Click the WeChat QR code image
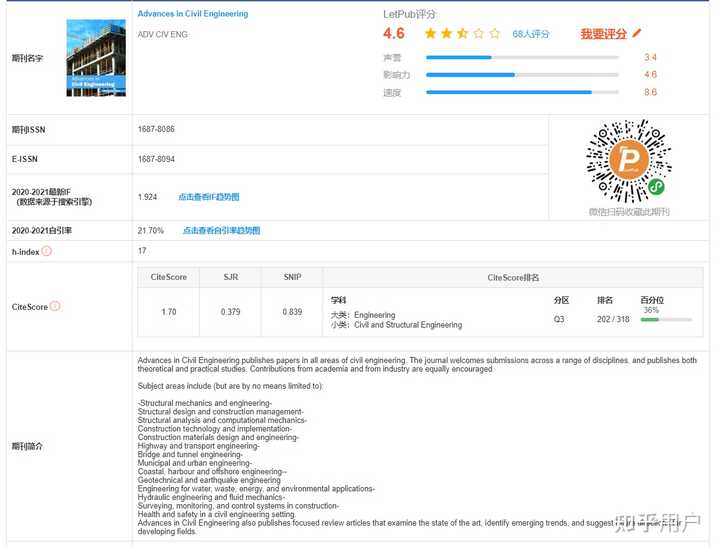Image resolution: width=720 pixels, height=547 pixels. point(629,161)
